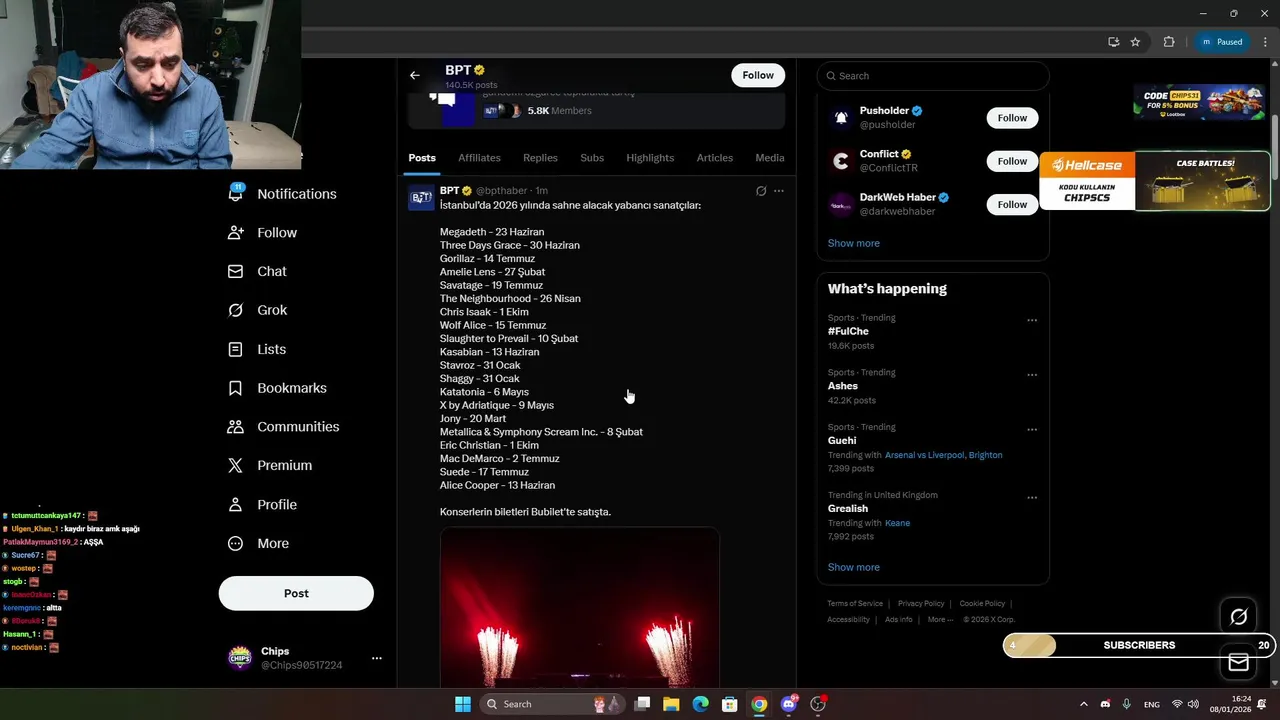1280x720 pixels.
Task: Switch to the Subs tab
Action: click(x=592, y=158)
